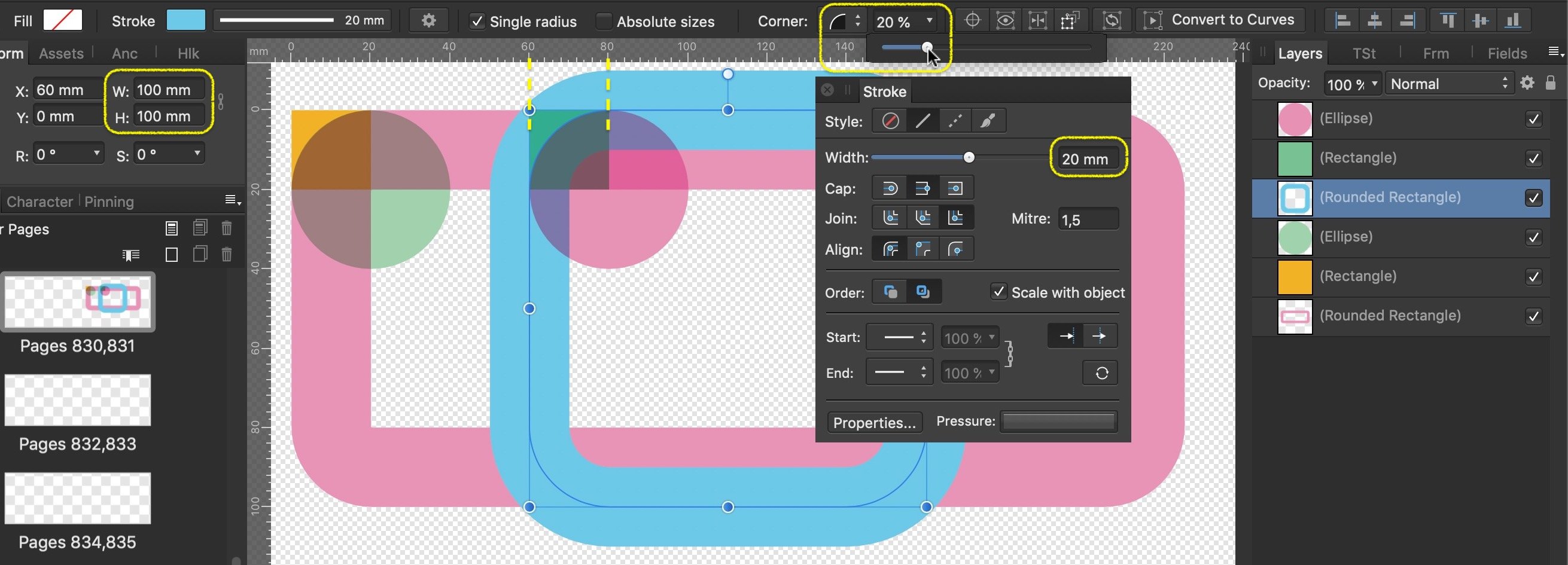Switch to the Anc tab
The image size is (1568, 565).
[125, 54]
